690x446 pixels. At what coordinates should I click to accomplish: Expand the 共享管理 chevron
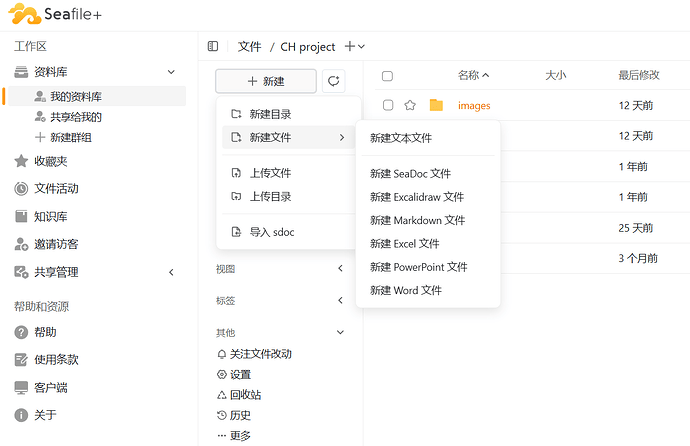pos(171,272)
